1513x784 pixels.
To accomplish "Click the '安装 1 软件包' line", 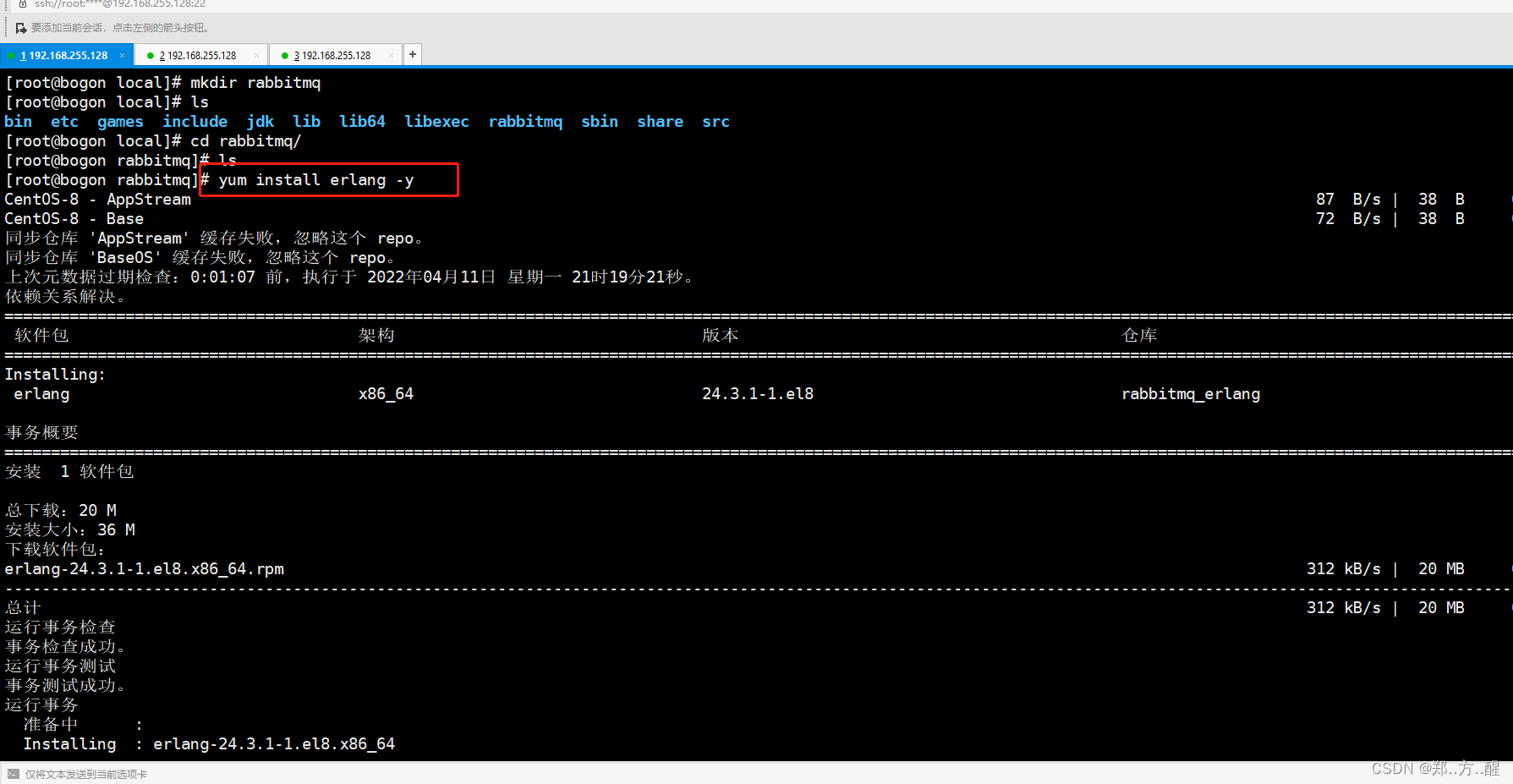I will 69,472.
